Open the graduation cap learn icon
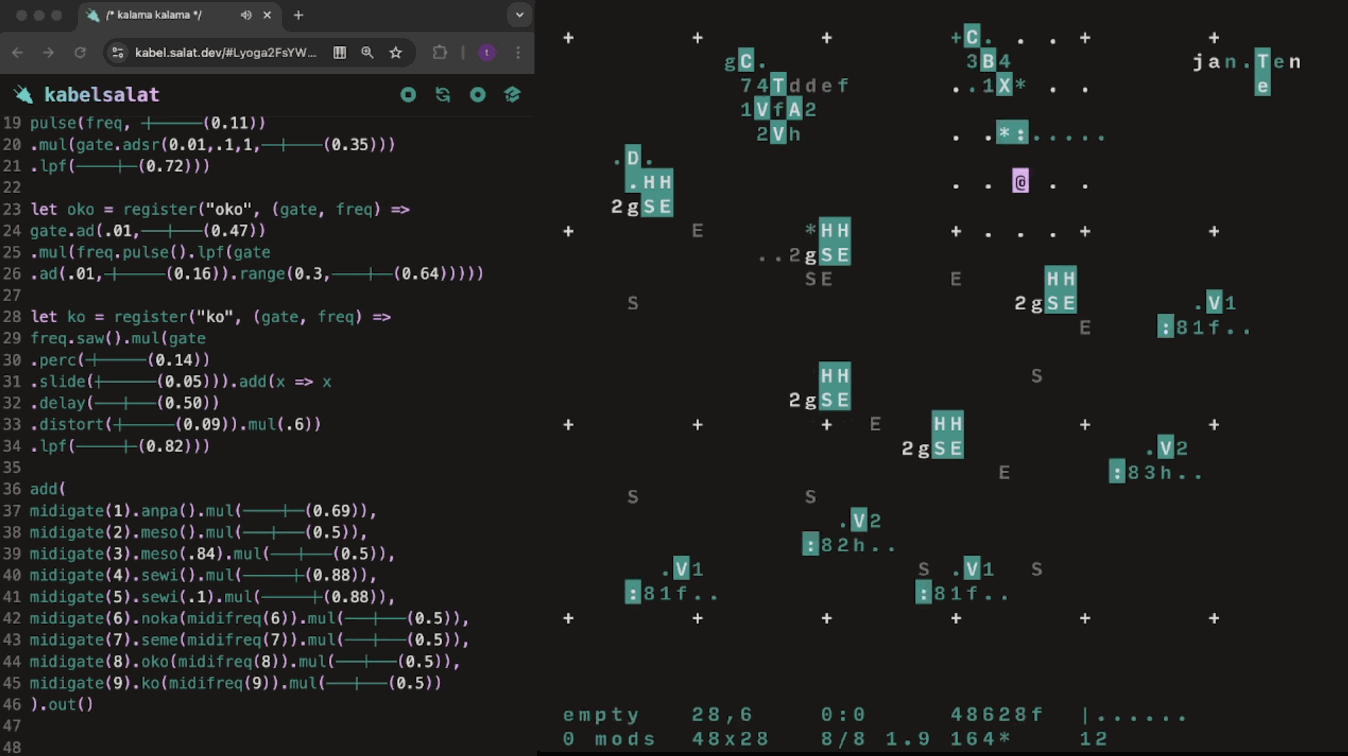Image resolution: width=1348 pixels, height=756 pixels. pos(512,95)
